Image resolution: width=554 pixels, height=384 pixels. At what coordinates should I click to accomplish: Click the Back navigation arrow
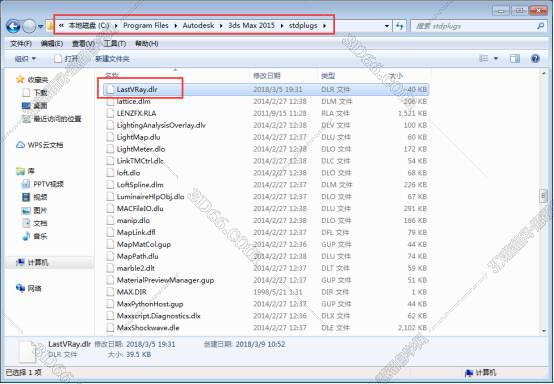pyautogui.click(x=13, y=26)
